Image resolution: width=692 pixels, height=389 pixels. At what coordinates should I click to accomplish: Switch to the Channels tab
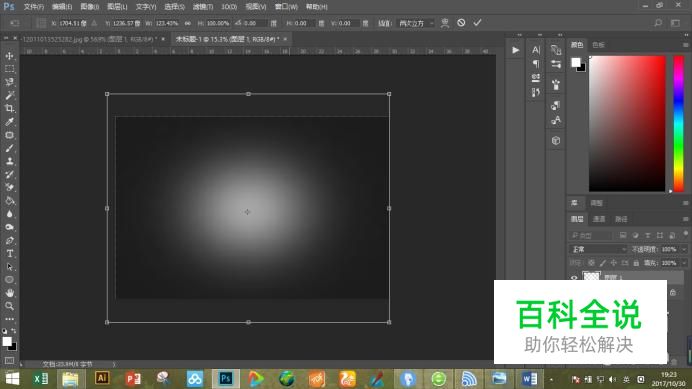598,219
